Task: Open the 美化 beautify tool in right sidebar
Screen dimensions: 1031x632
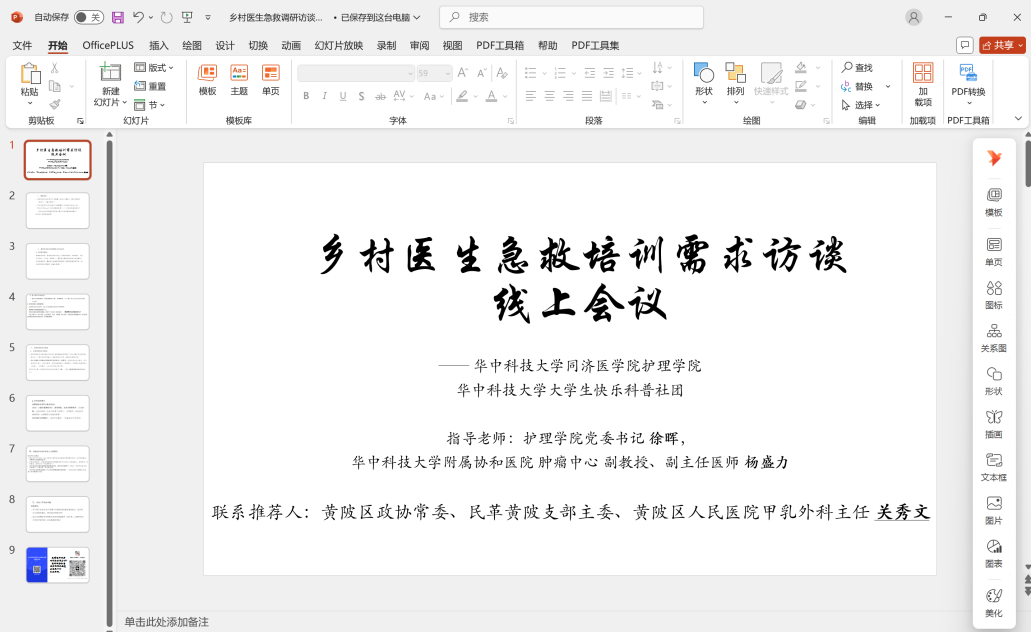Action: [x=994, y=602]
